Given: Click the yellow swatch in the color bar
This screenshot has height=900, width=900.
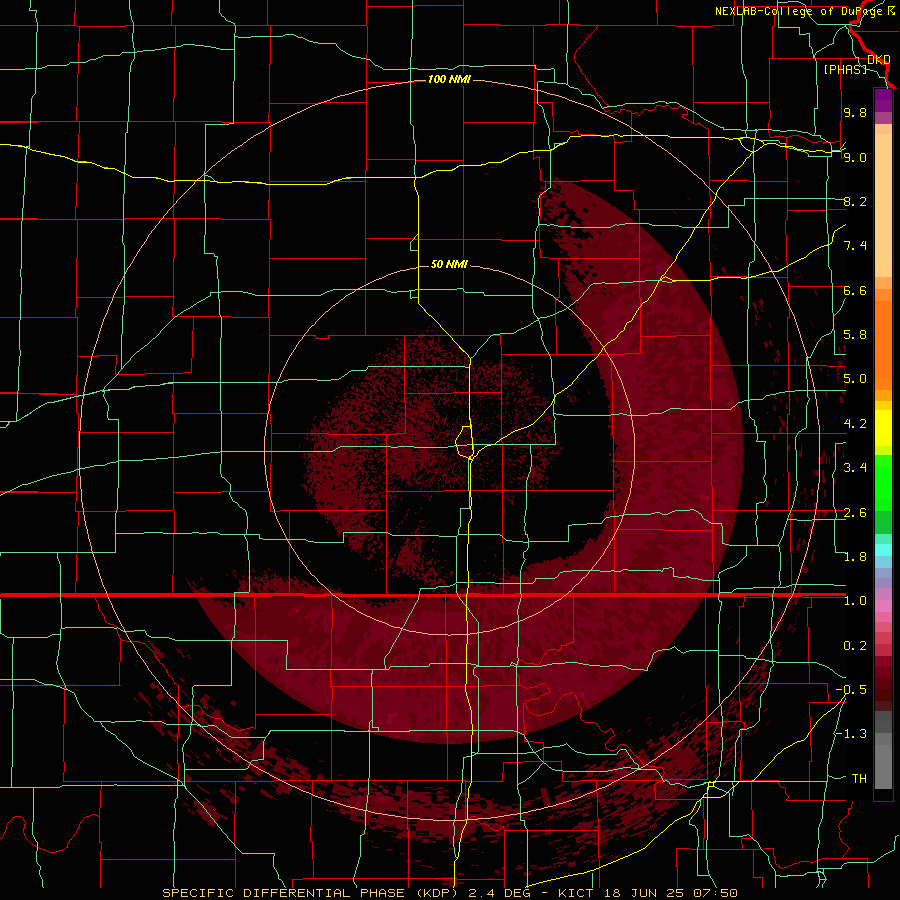Looking at the screenshot, I should [883, 428].
